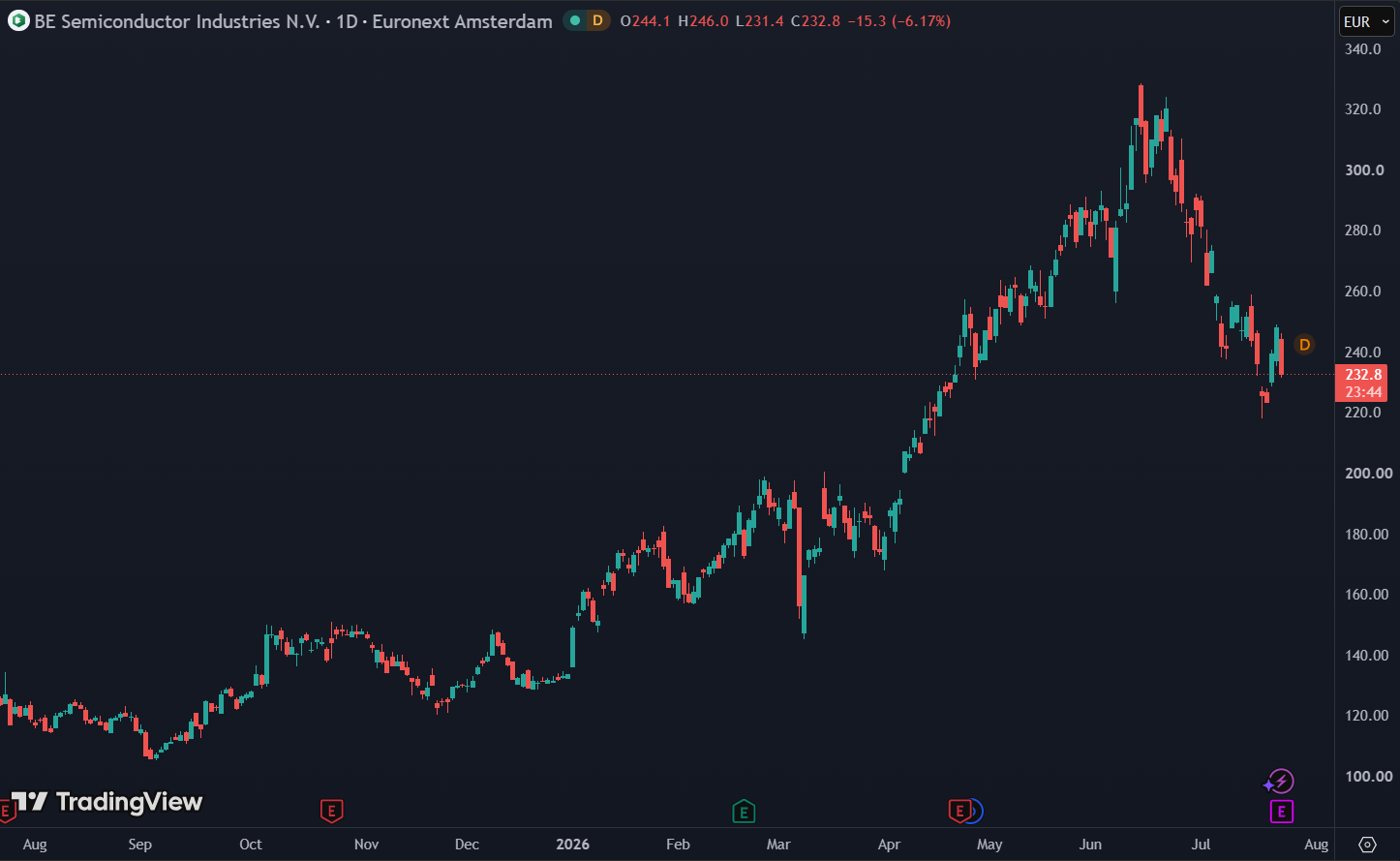Viewport: 1400px width, 861px height.
Task: Click the 280.0 price axis label
Action: (1362, 231)
